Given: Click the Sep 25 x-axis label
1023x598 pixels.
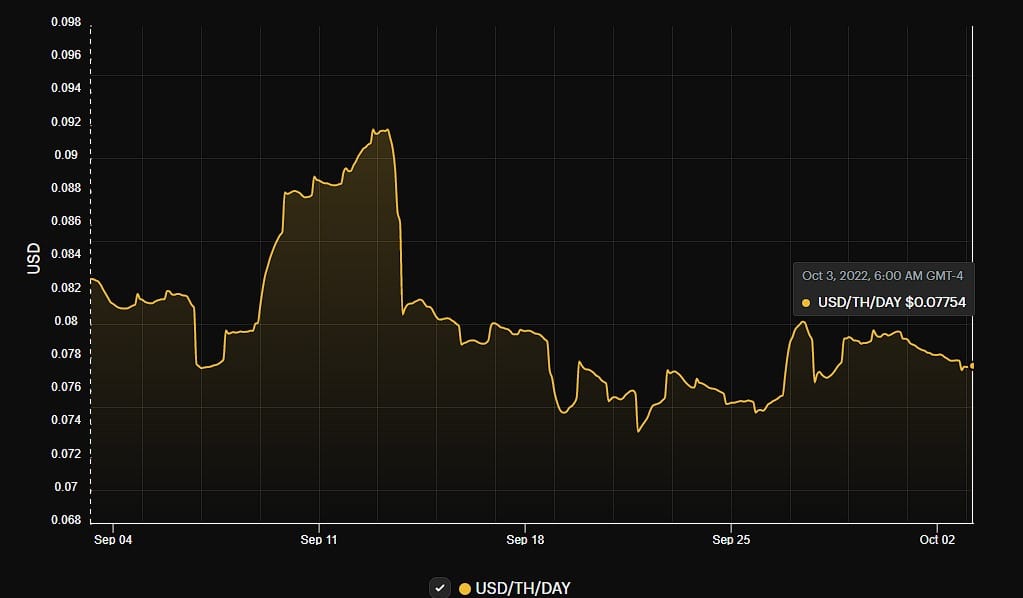Looking at the screenshot, I should [x=731, y=539].
